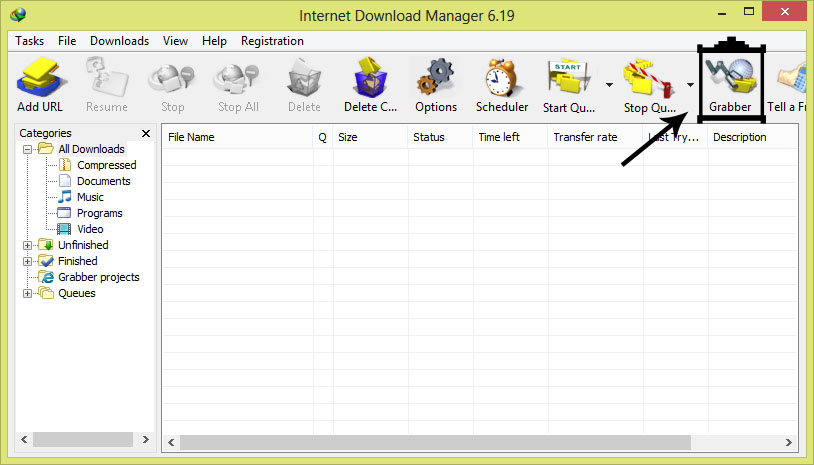Open the Stop Queue dropdown arrow
814x465 pixels.
click(x=690, y=85)
